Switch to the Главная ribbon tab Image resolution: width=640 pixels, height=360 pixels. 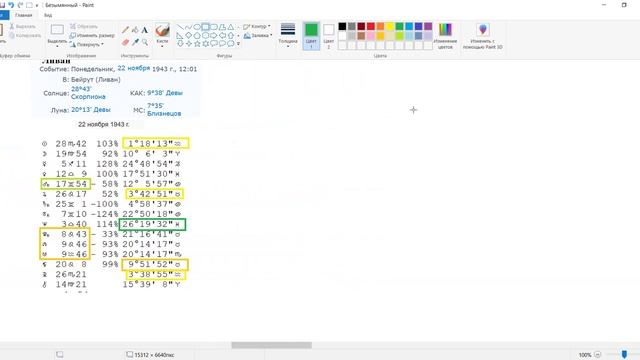tap(23, 15)
